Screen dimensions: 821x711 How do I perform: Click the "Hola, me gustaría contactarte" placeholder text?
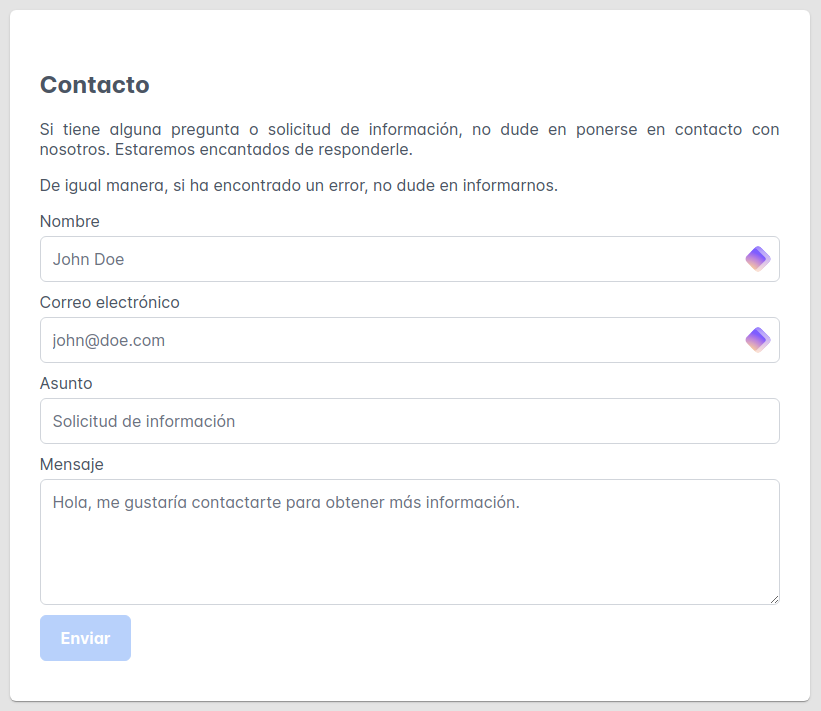click(286, 502)
